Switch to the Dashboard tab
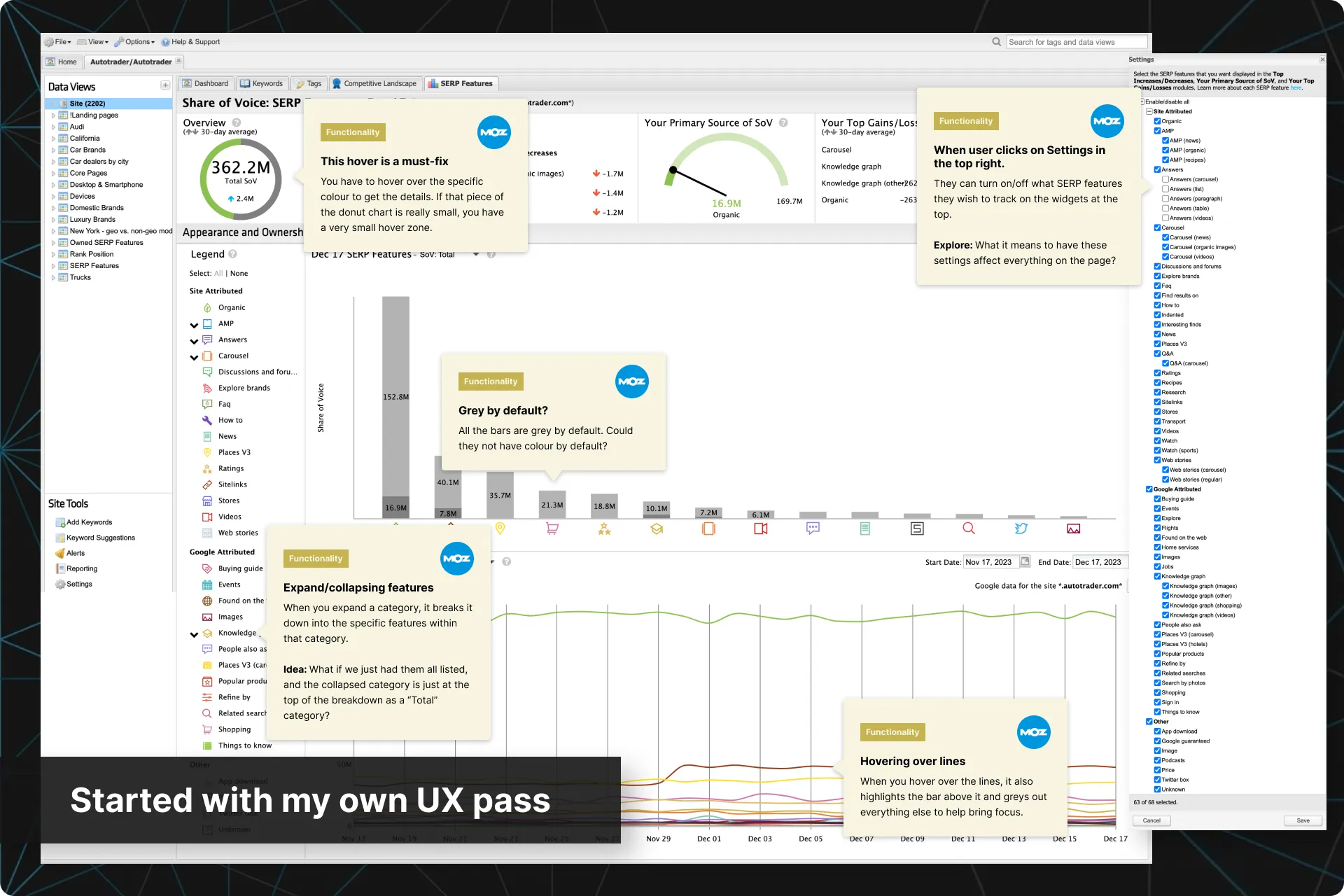1344x896 pixels. [205, 83]
